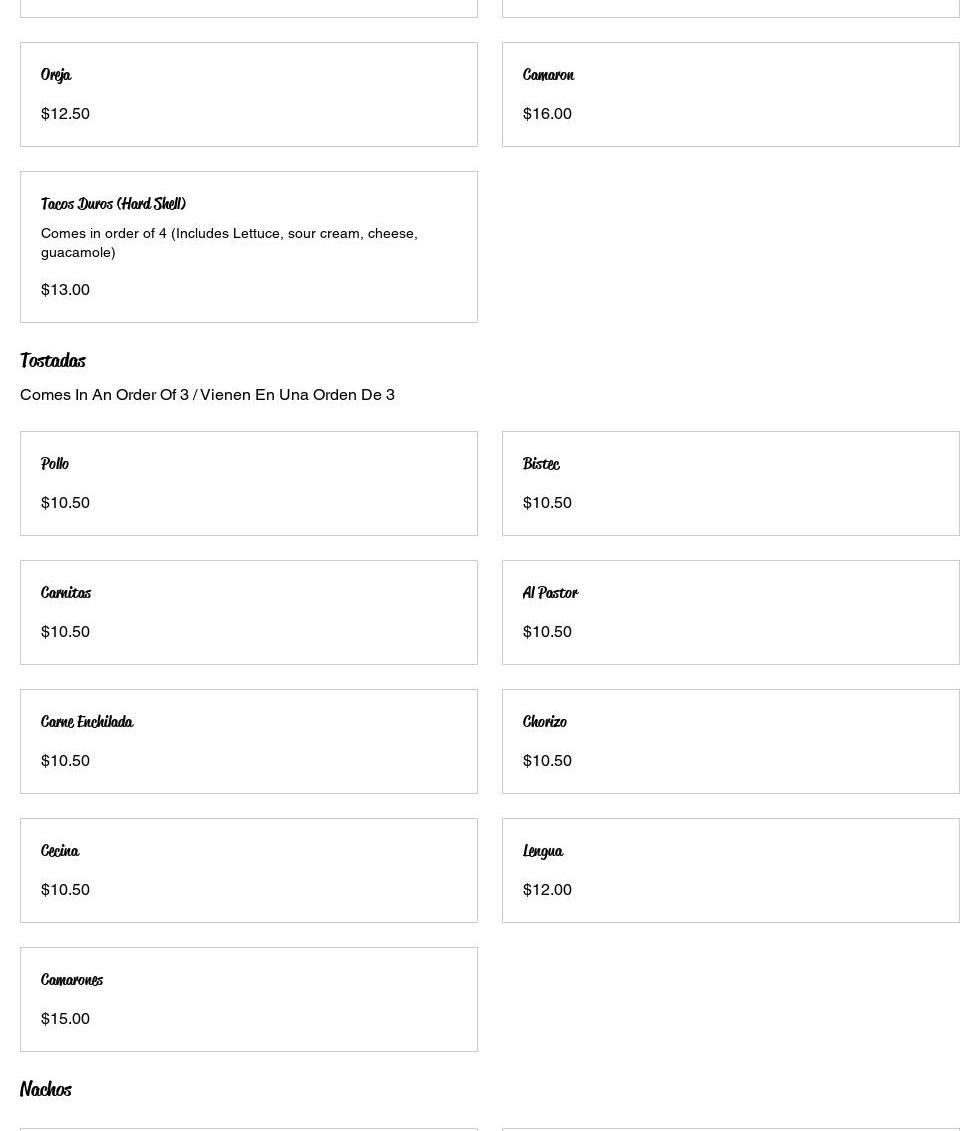965x1131 pixels.
Task: Choose the Pollo tostada
Action: tap(248, 483)
